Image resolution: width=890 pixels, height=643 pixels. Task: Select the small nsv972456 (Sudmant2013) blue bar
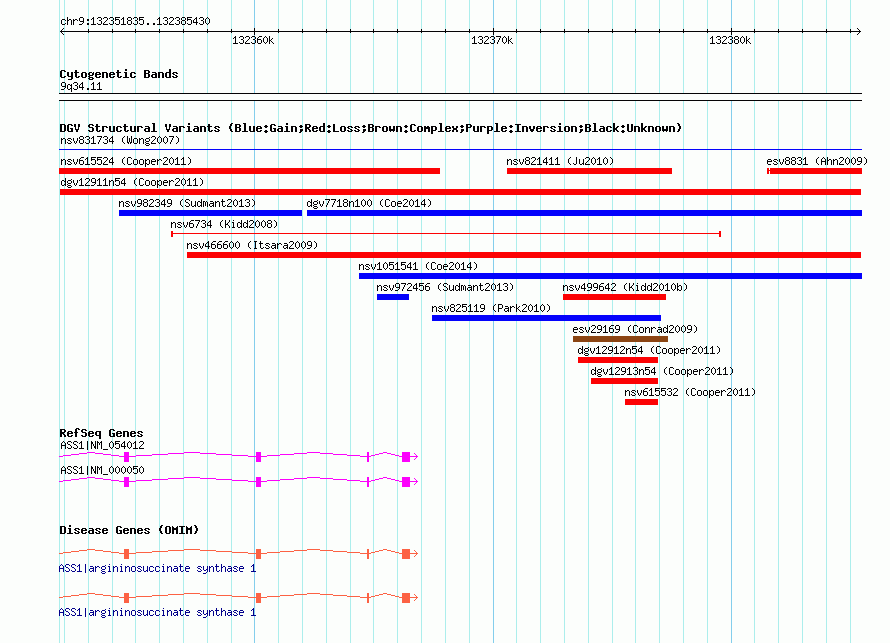pyautogui.click(x=393, y=297)
